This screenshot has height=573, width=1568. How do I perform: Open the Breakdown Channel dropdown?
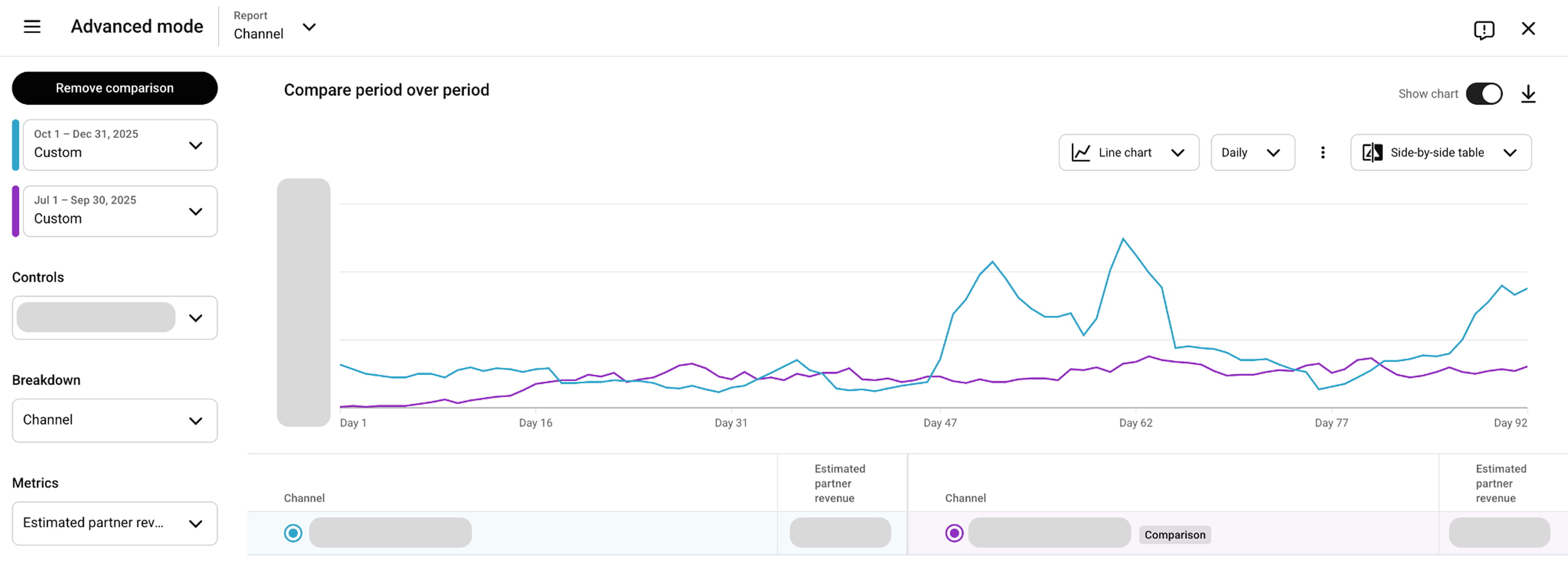pos(115,420)
